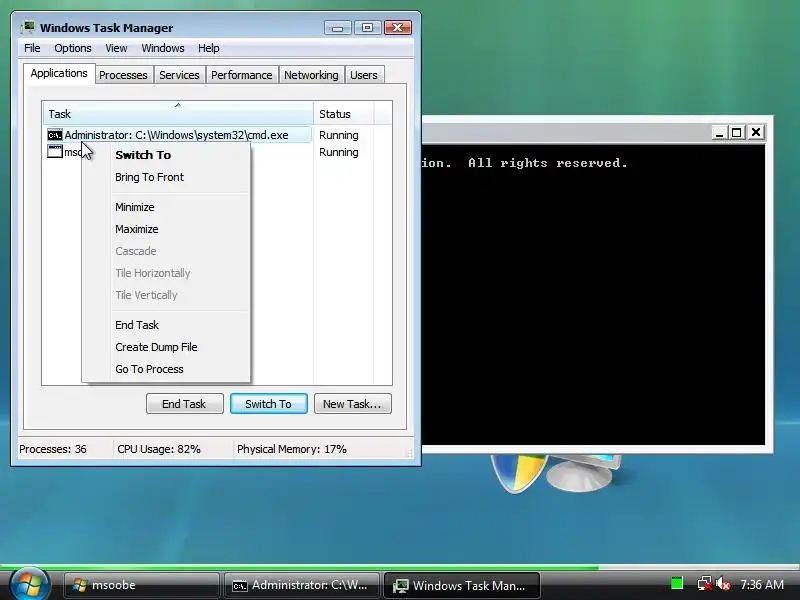Click Running status of cmd.exe row
The image size is (800, 600).
point(339,135)
